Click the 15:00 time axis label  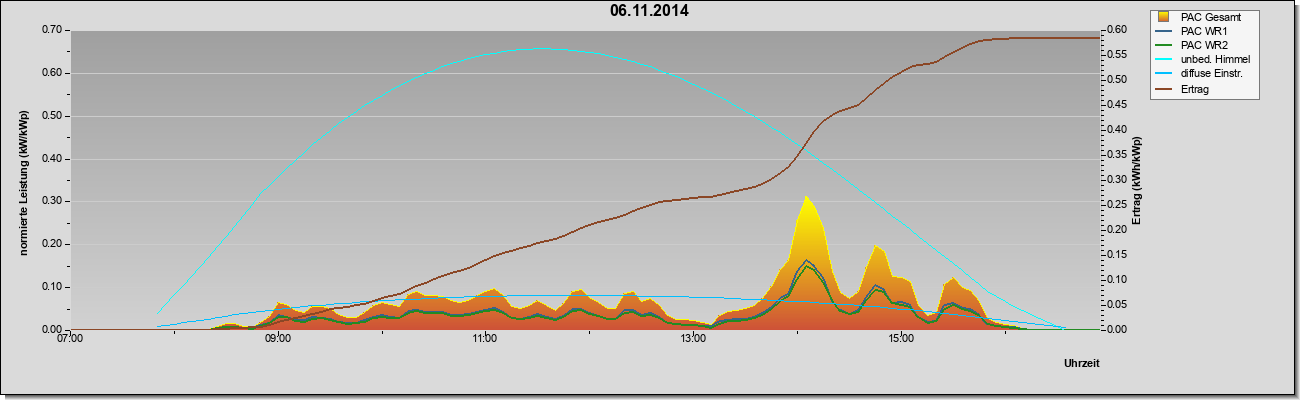click(x=900, y=338)
